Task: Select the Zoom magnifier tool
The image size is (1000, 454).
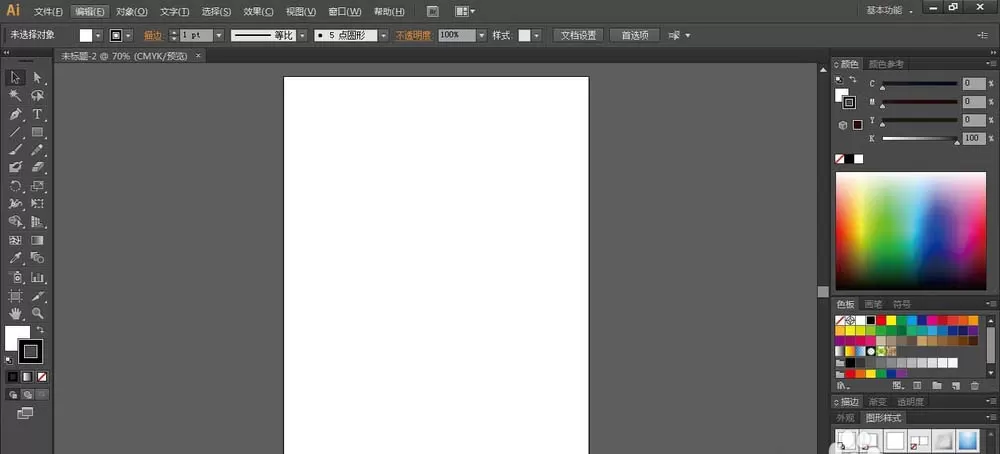Action: pos(37,313)
